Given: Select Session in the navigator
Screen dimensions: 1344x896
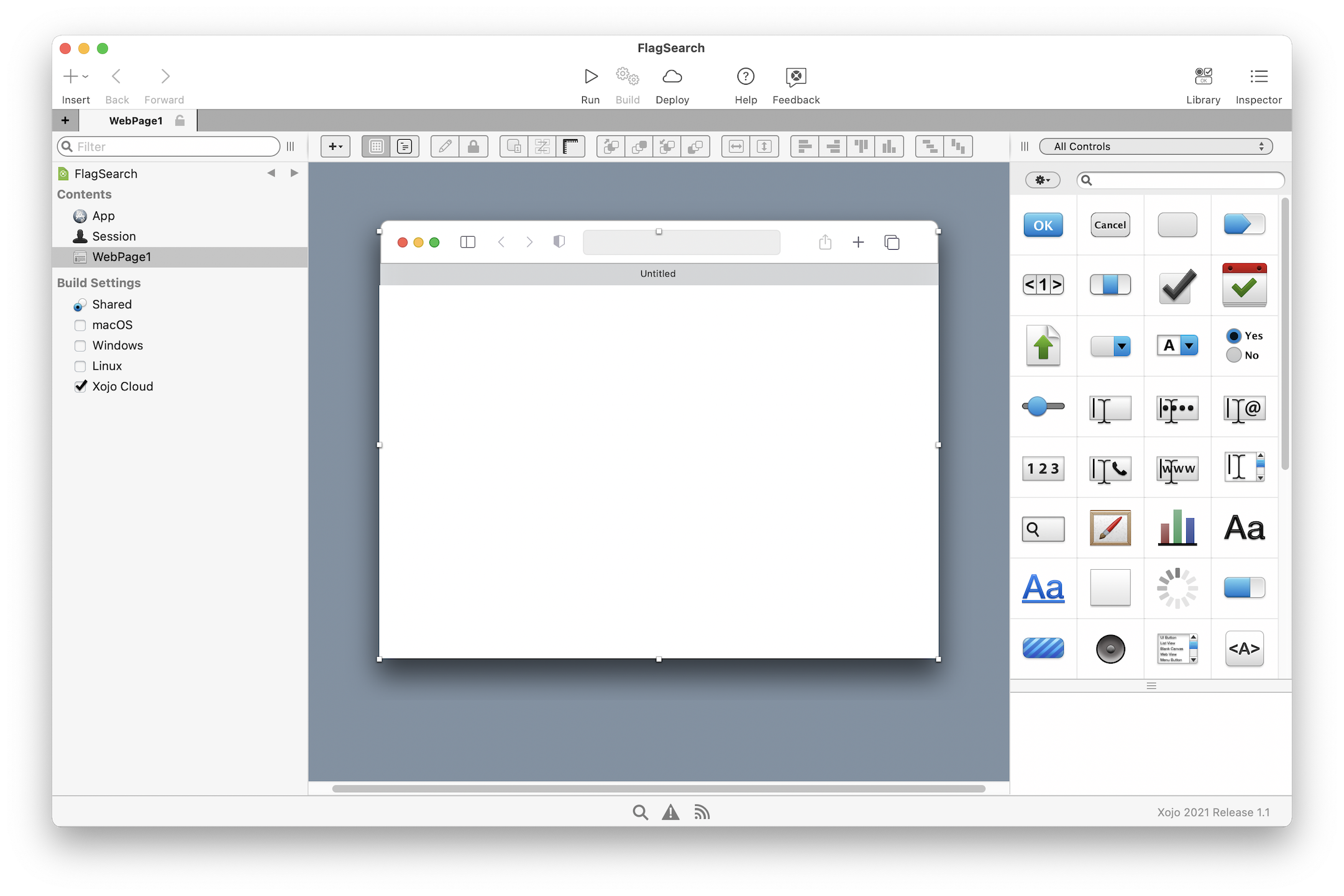Looking at the screenshot, I should 114,236.
